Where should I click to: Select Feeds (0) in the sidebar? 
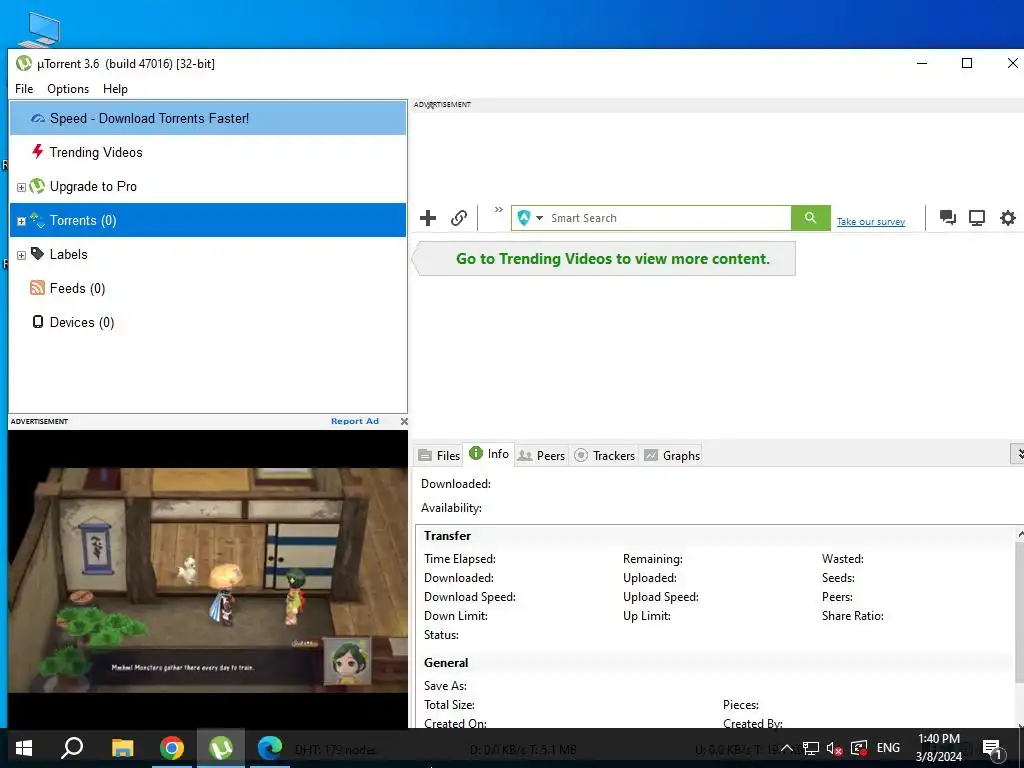pyautogui.click(x=208, y=288)
